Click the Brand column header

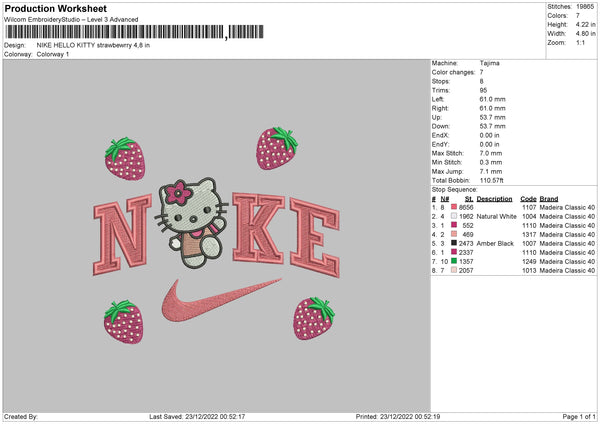[x=549, y=199]
